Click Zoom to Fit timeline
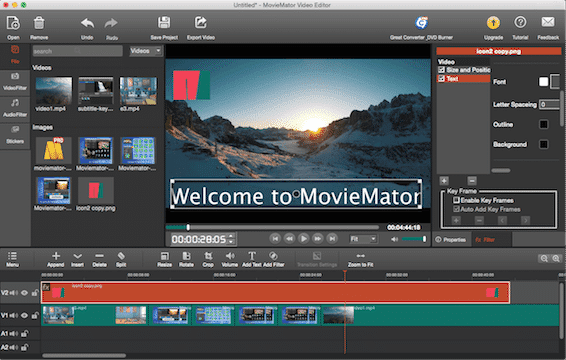 tap(360, 256)
